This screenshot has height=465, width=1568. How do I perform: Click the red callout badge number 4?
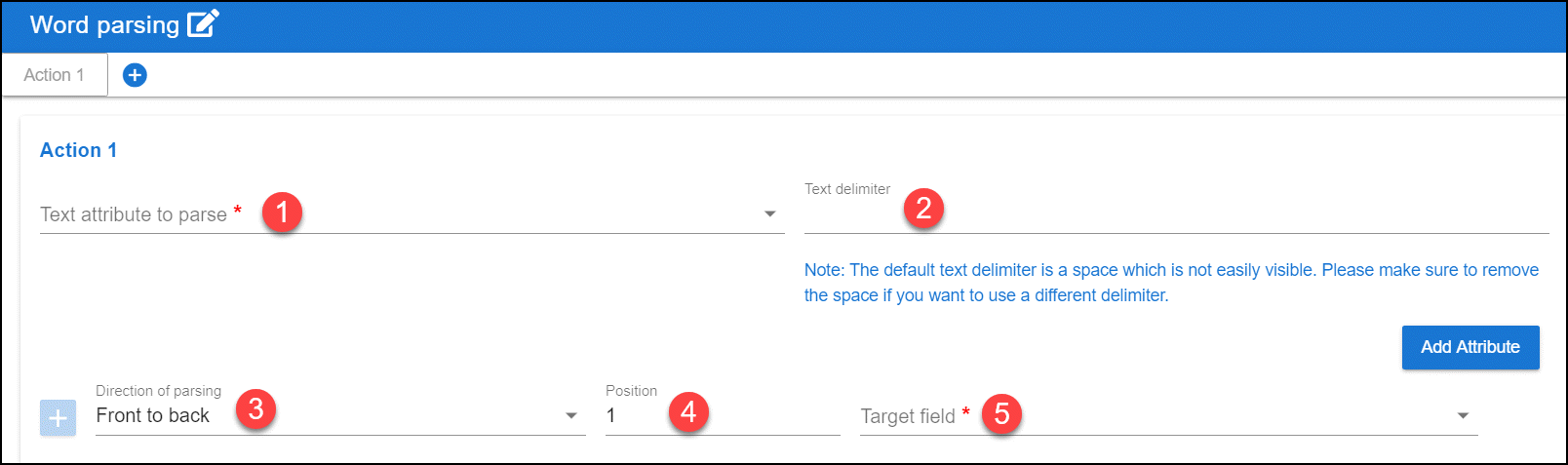[688, 411]
